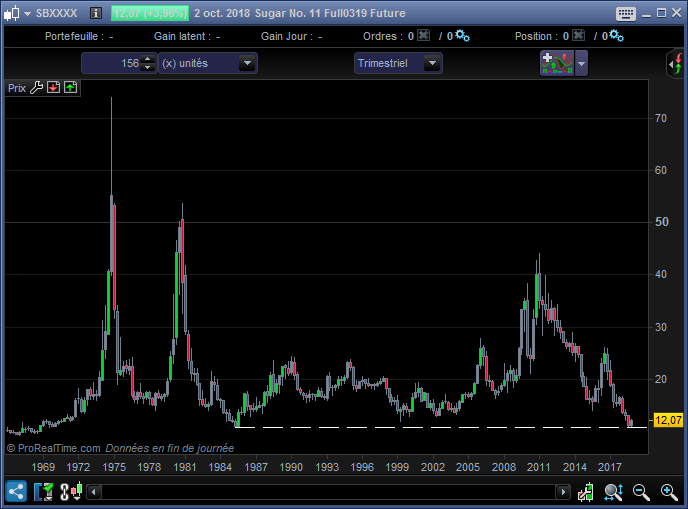Viewport: 688px width, 509px height.
Task: Click the bracket with green check icon
Action: tap(43, 492)
